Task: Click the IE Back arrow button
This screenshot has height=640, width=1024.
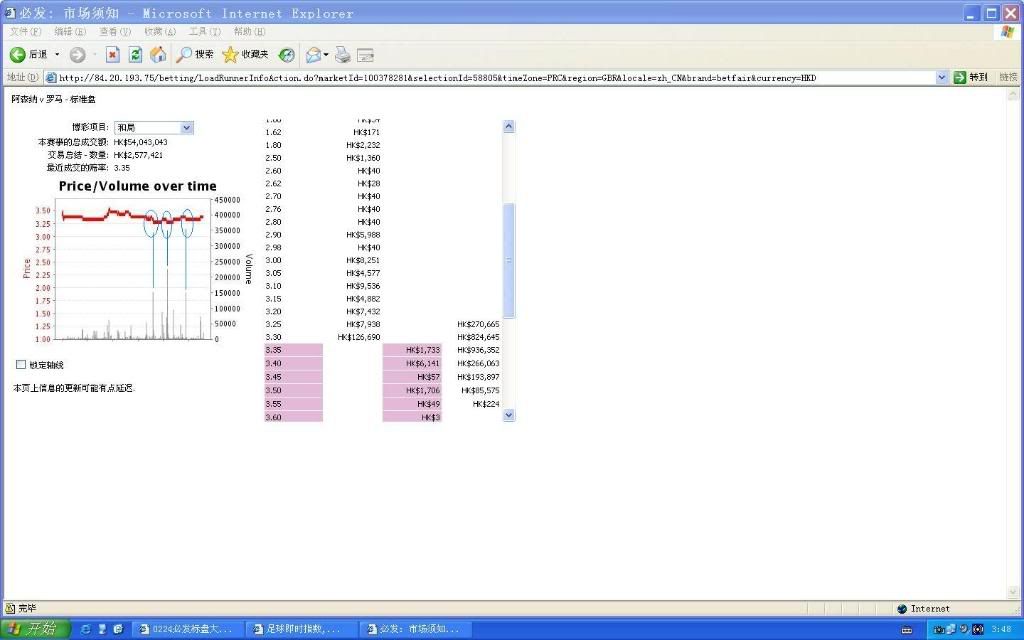Action: click(x=19, y=54)
